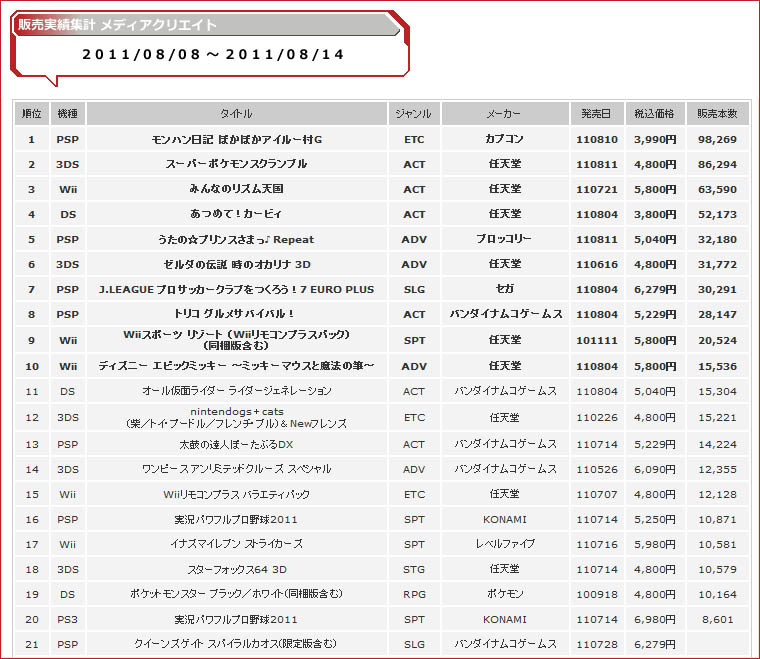Click sales figure 32,180
Viewport: 760px width, 659px height.
717,239
